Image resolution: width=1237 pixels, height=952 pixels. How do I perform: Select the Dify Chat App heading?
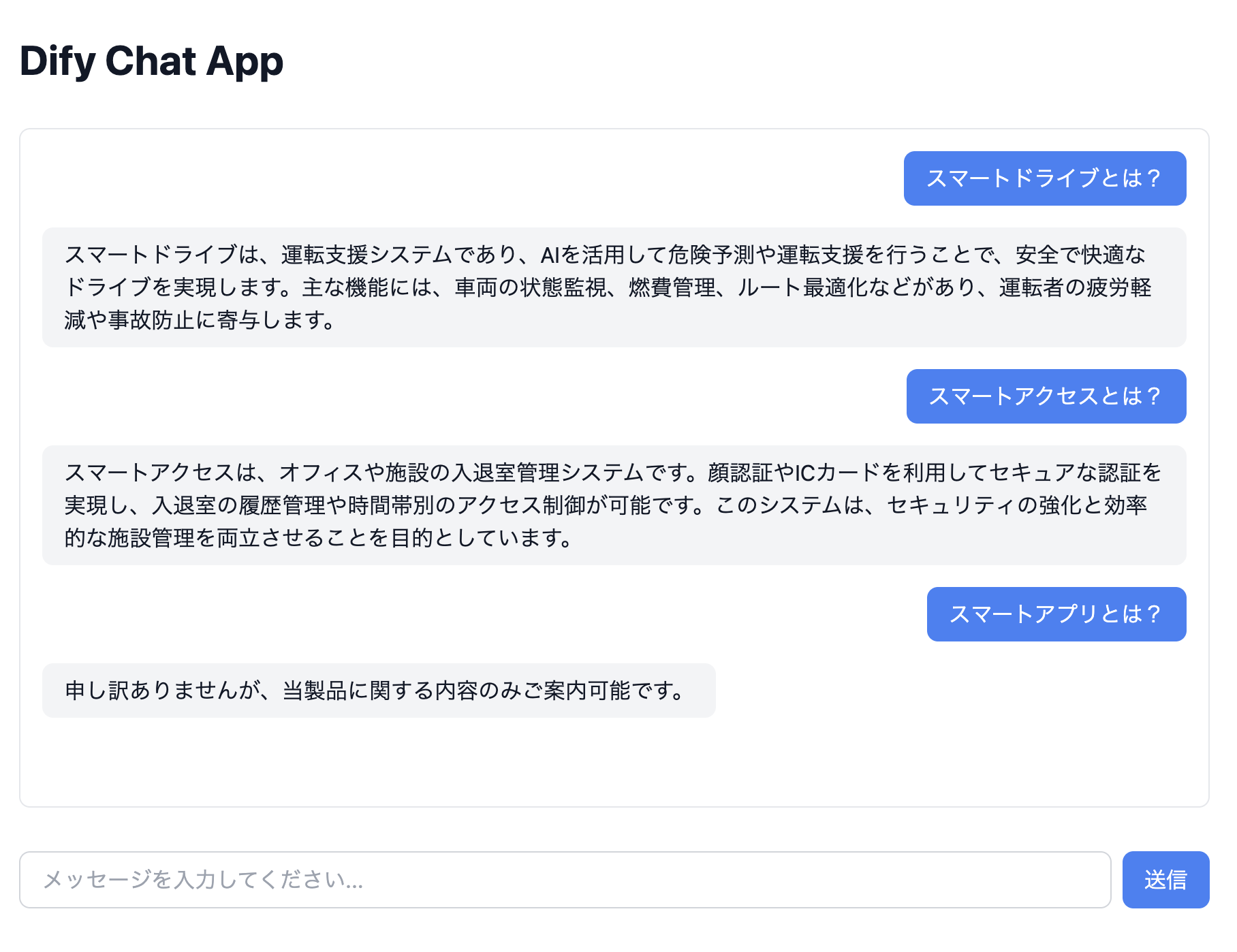click(151, 61)
